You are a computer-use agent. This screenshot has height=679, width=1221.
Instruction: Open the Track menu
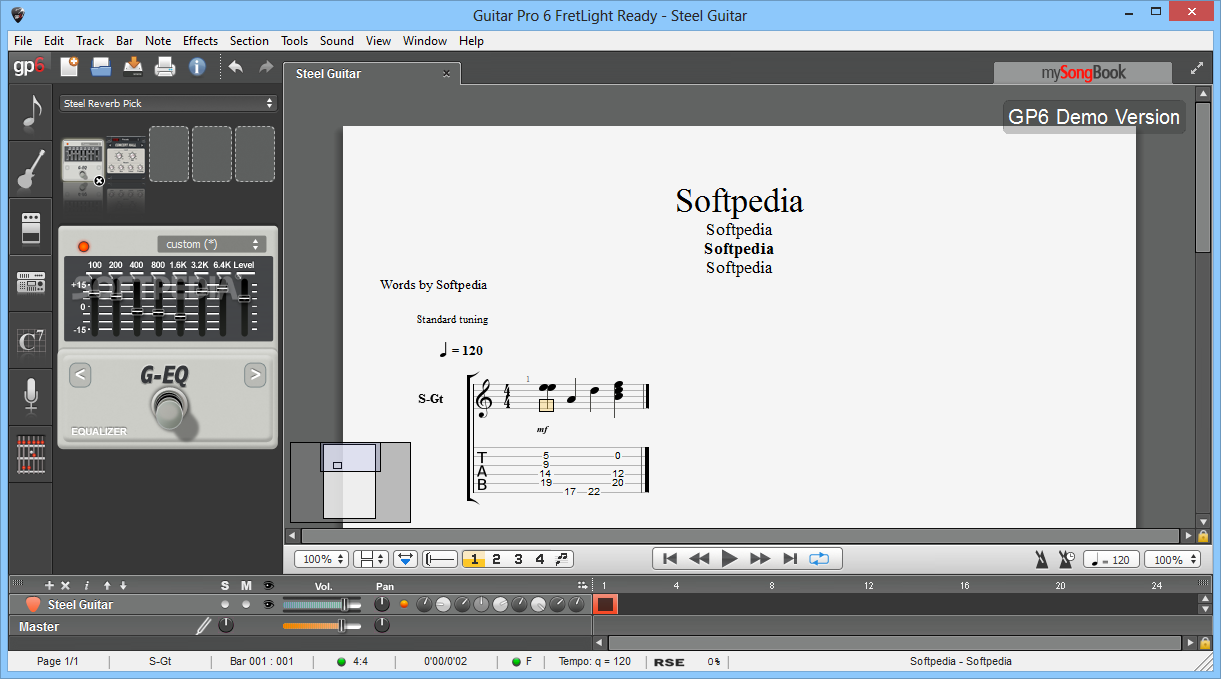(90, 41)
